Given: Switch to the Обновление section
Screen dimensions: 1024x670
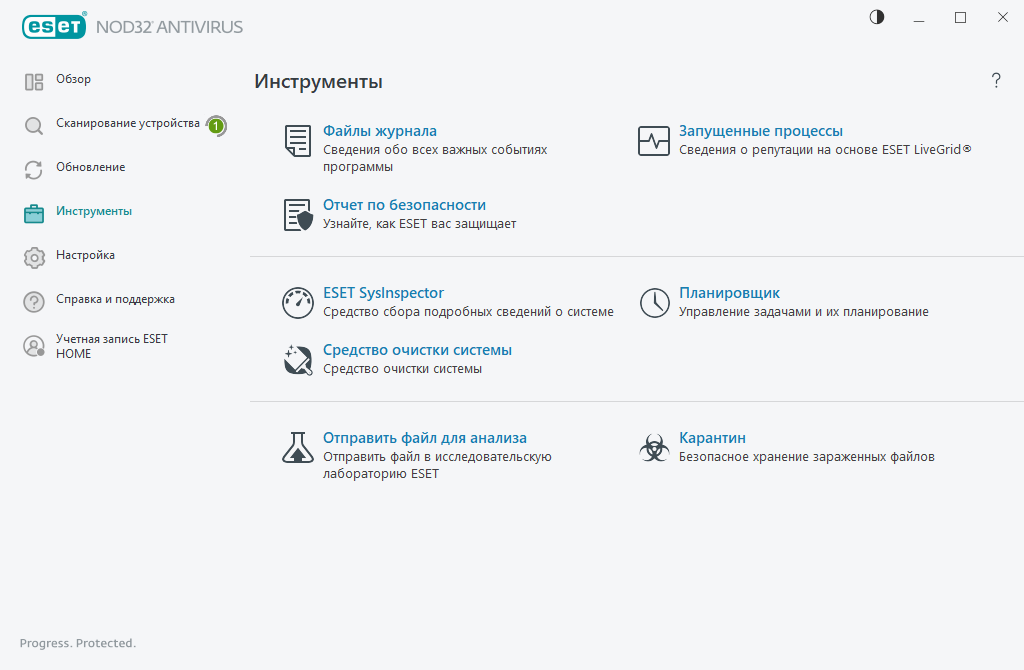Looking at the screenshot, I should tap(91, 167).
